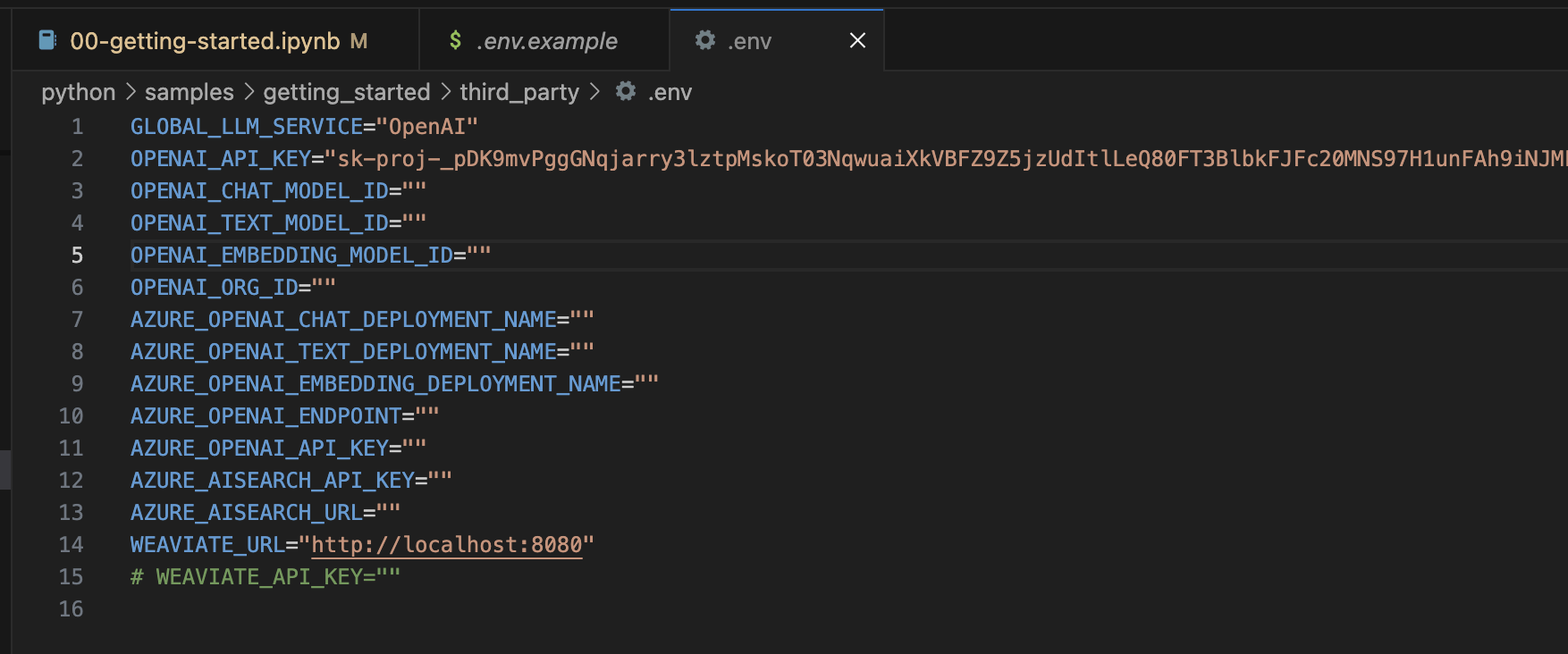Screen dimensions: 1568x654
Task: Place cursor in the OPENAI_API_KEY value
Action: (x=805, y=159)
